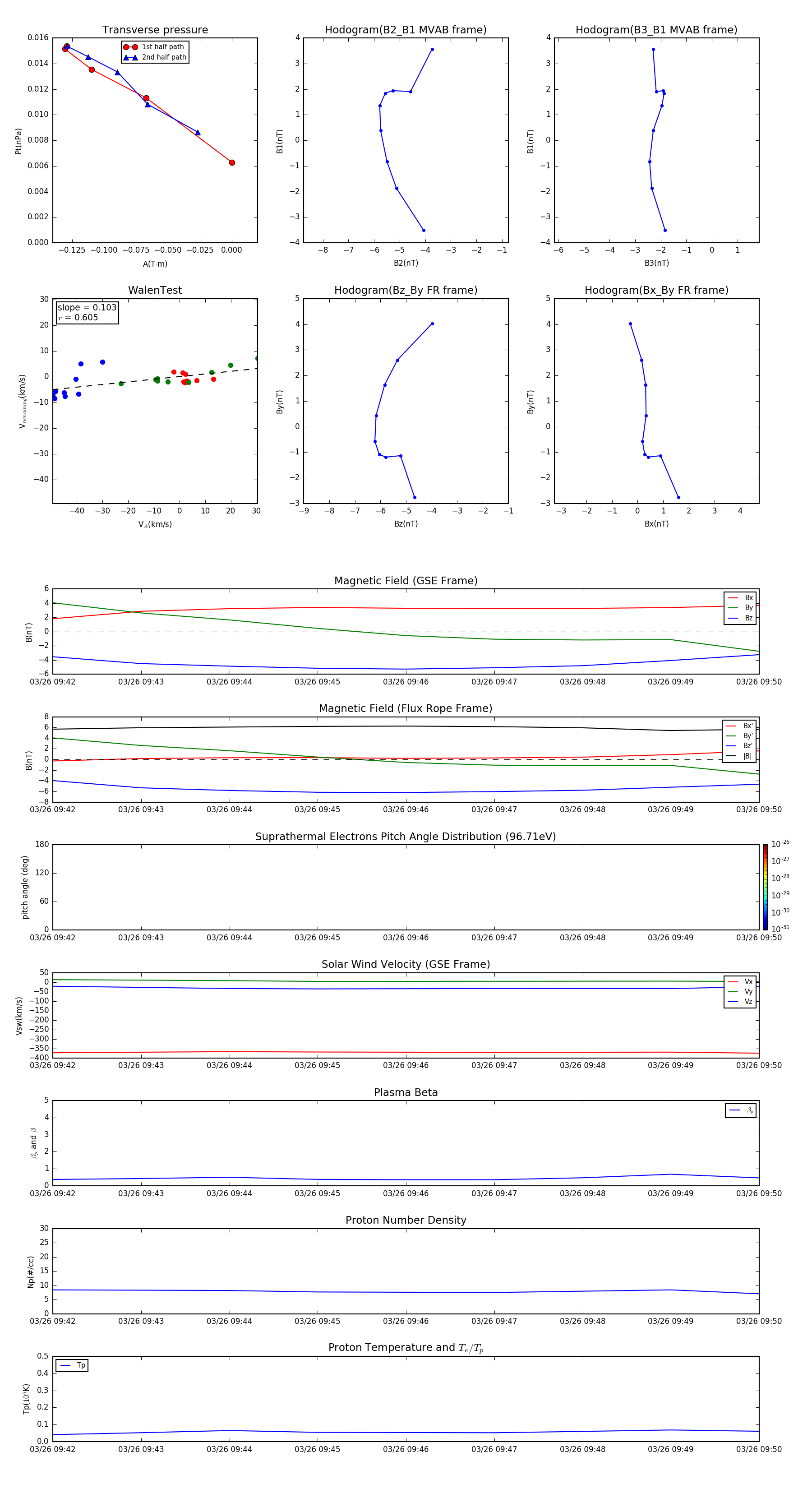Click the "Np(#/cc)" y-axis label

pos(31,1272)
